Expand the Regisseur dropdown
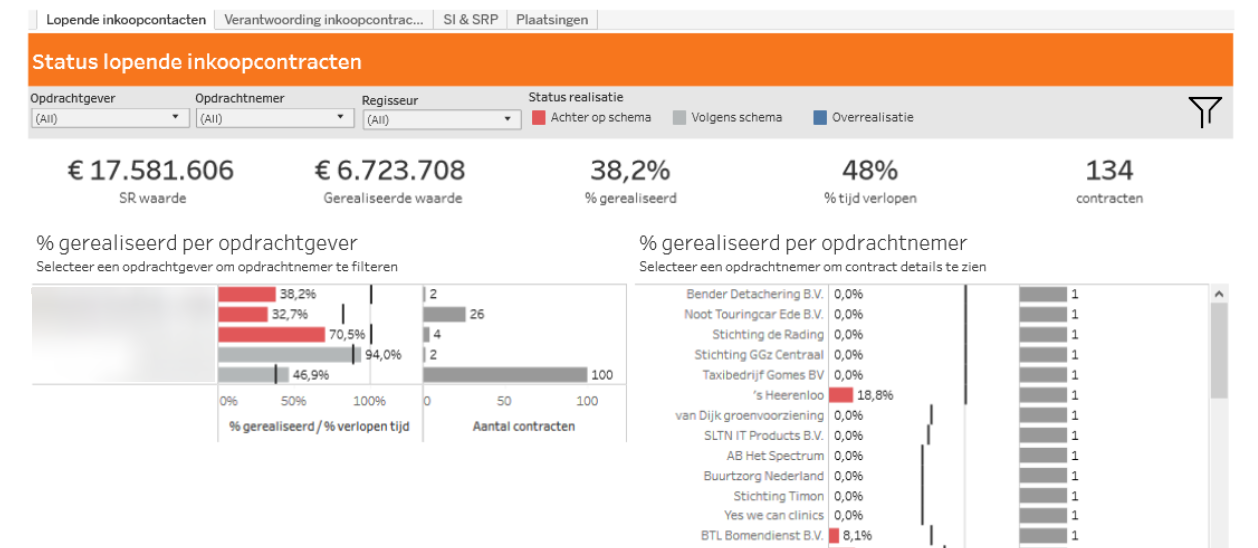The height and width of the screenshot is (548, 1258). 441,119
